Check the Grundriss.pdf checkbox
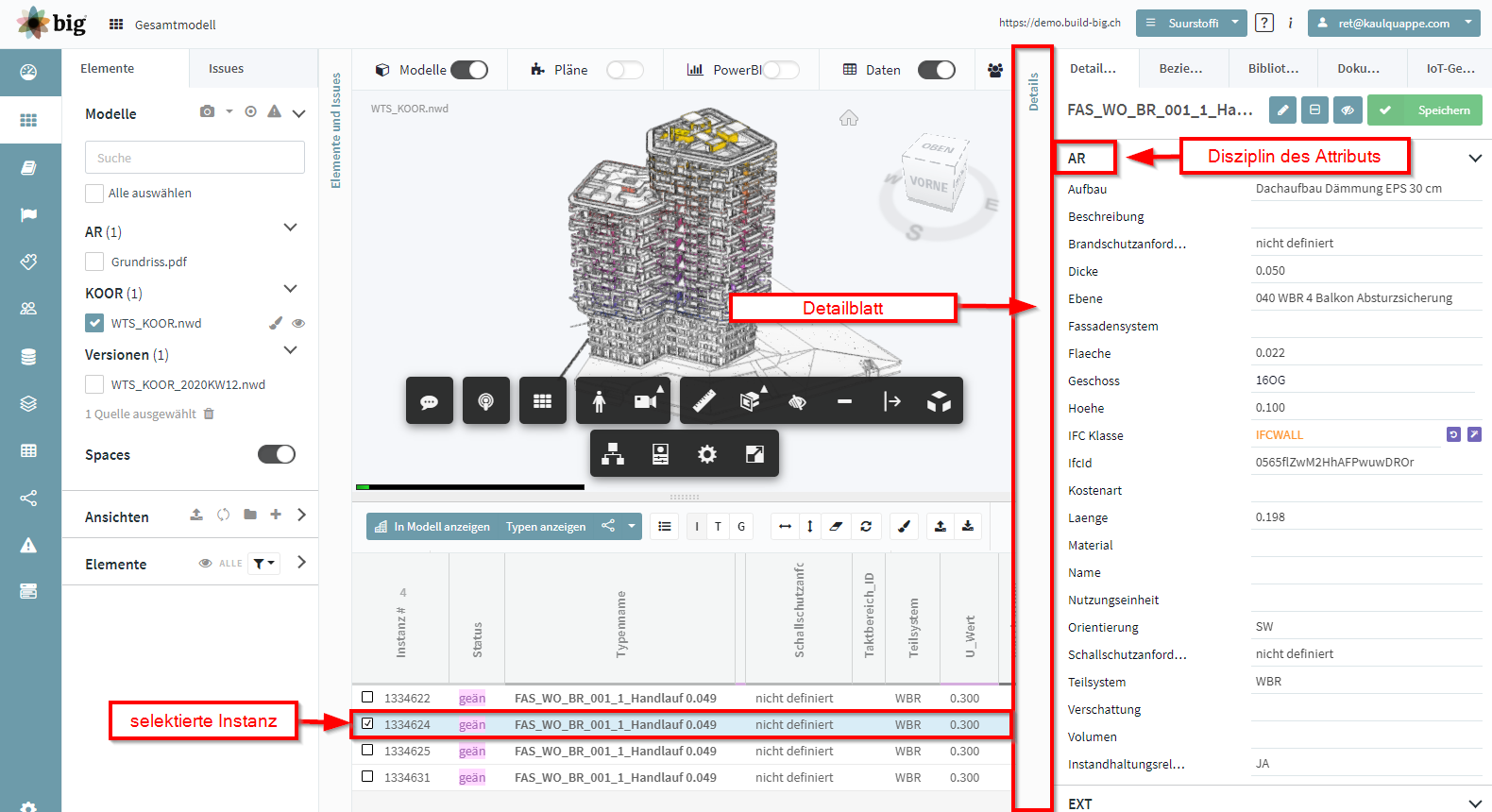 [94, 262]
